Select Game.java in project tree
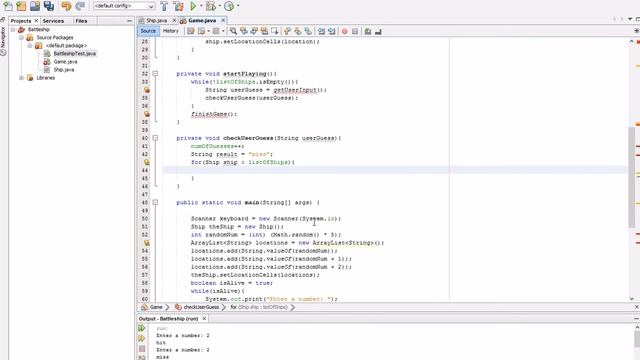640x360 pixels. (65, 62)
